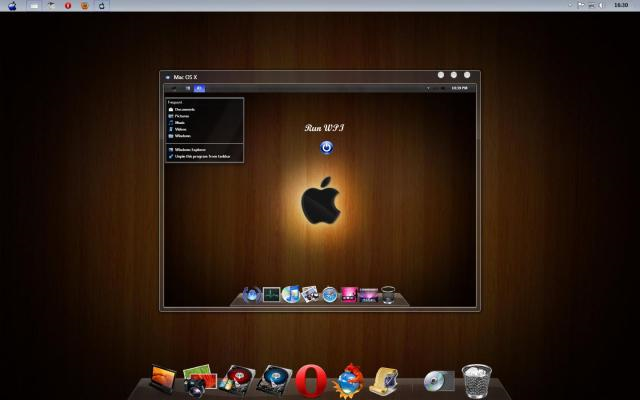640x400 pixels.
Task: Launch Opera from the bottom dock
Action: coord(311,381)
